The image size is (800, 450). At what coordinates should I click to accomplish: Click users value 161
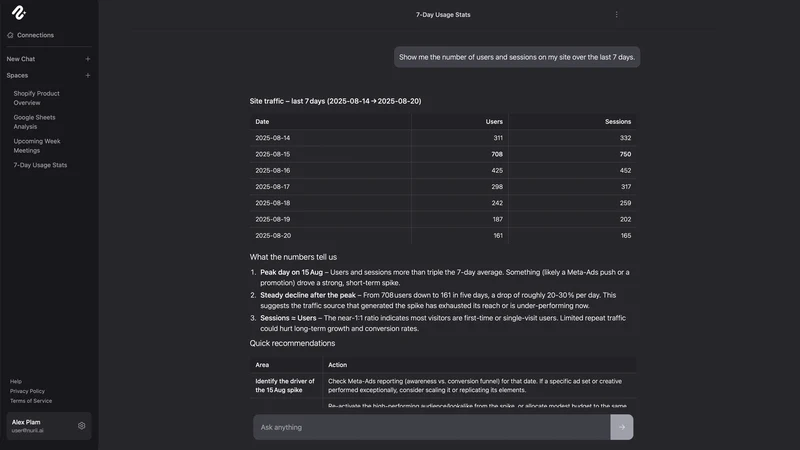[498, 236]
